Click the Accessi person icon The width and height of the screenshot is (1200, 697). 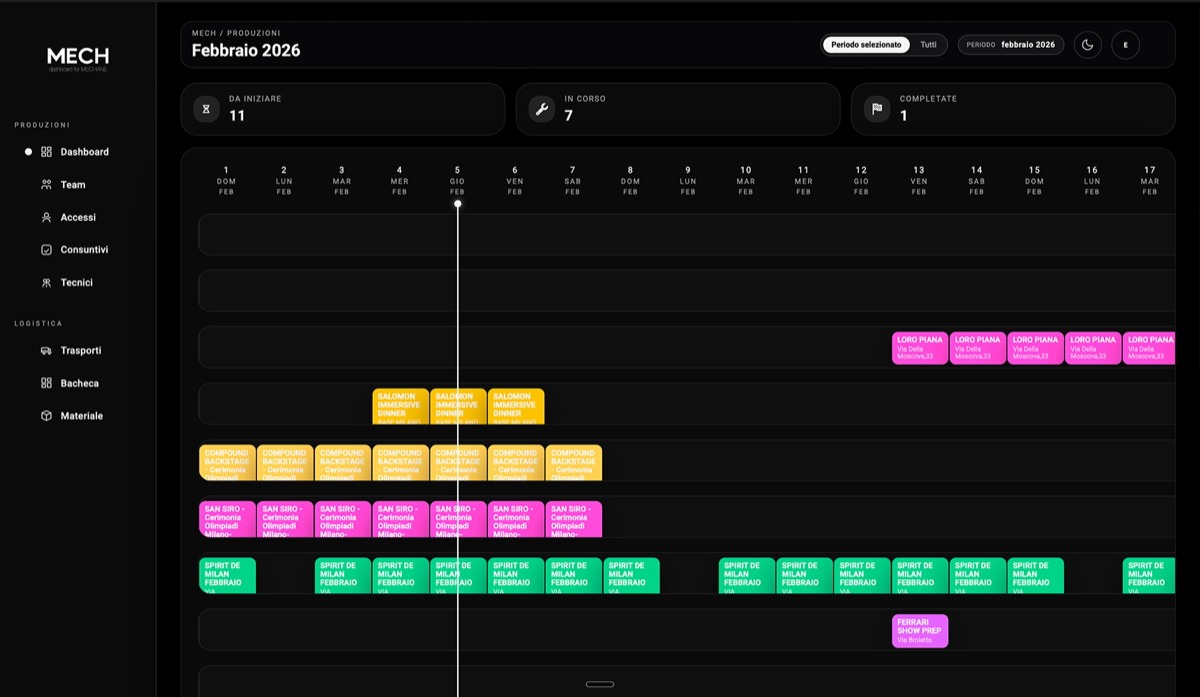pos(46,217)
